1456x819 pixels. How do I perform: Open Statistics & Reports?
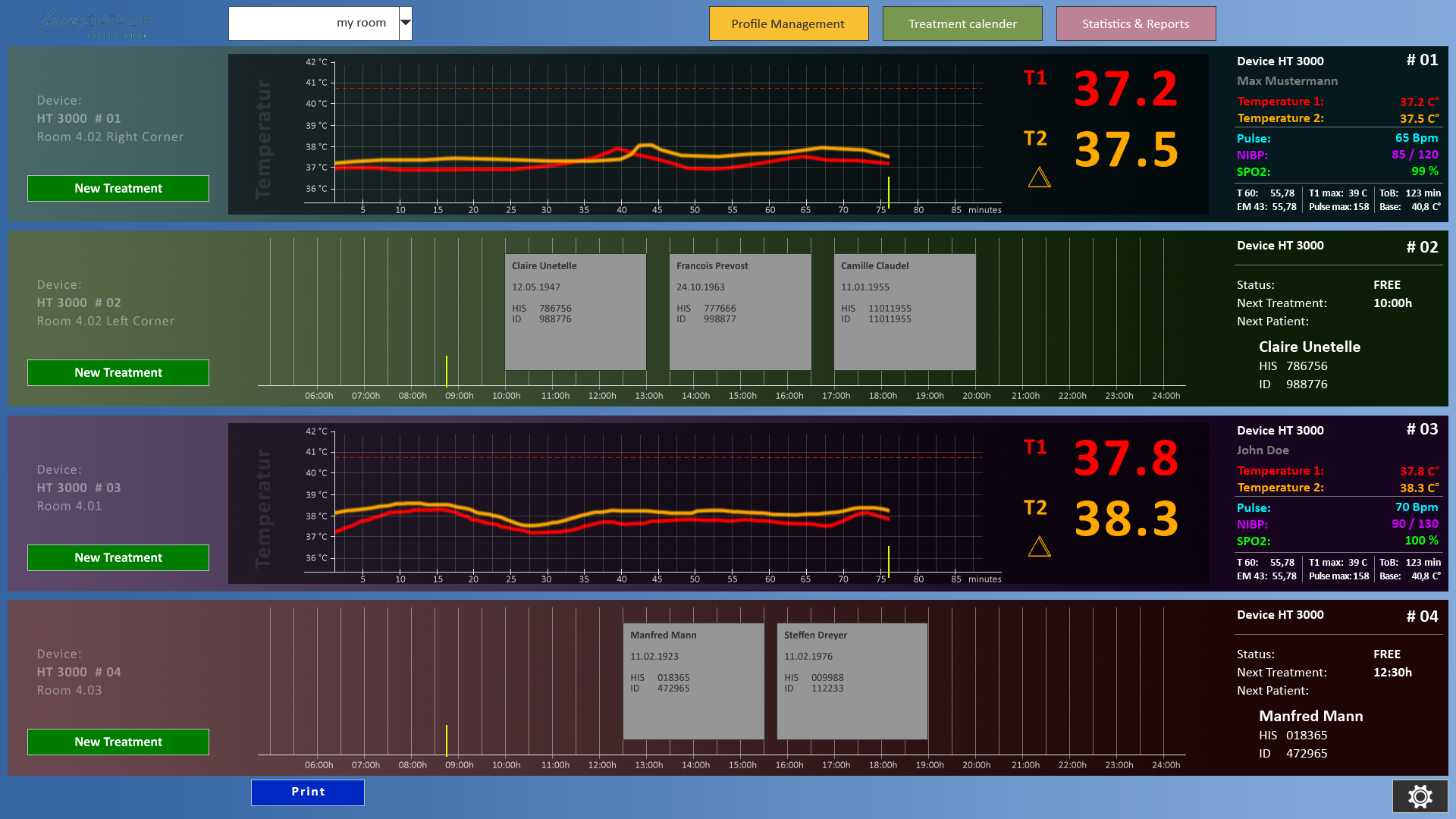point(1135,24)
